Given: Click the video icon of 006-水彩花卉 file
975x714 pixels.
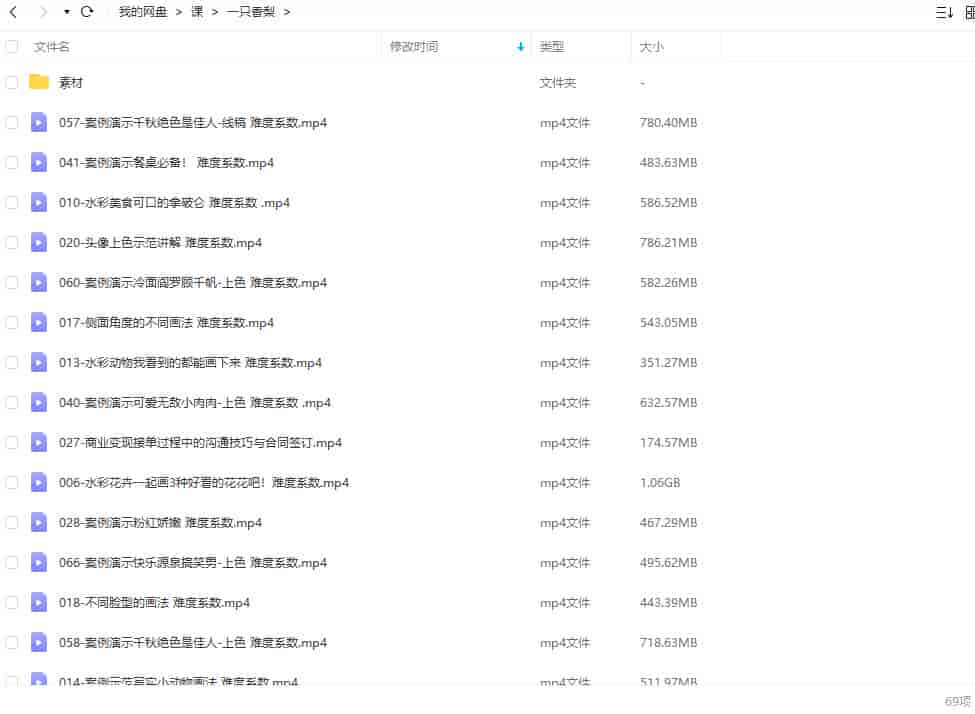Looking at the screenshot, I should (39, 482).
